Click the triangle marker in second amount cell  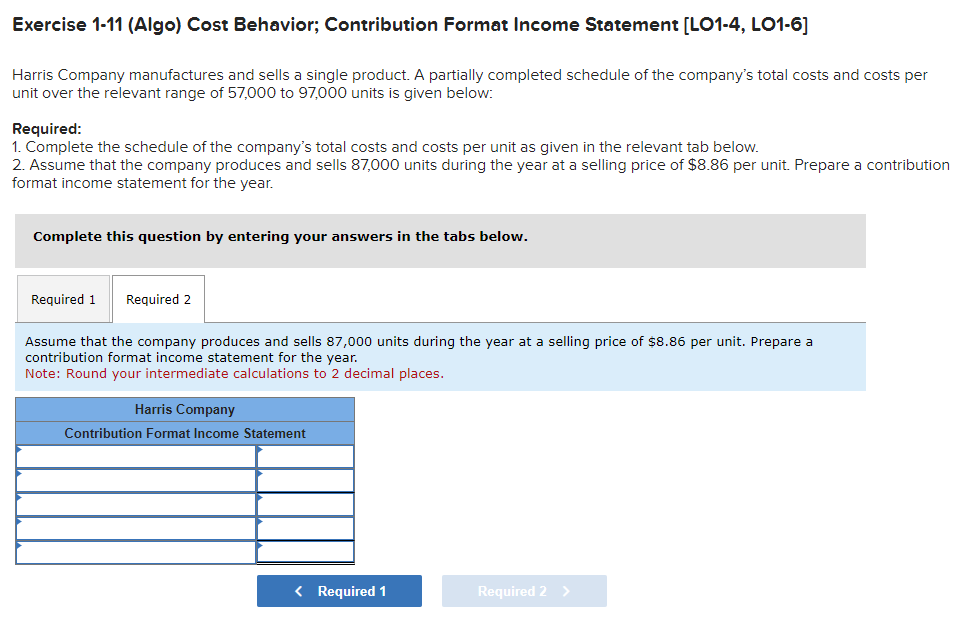(x=261, y=475)
